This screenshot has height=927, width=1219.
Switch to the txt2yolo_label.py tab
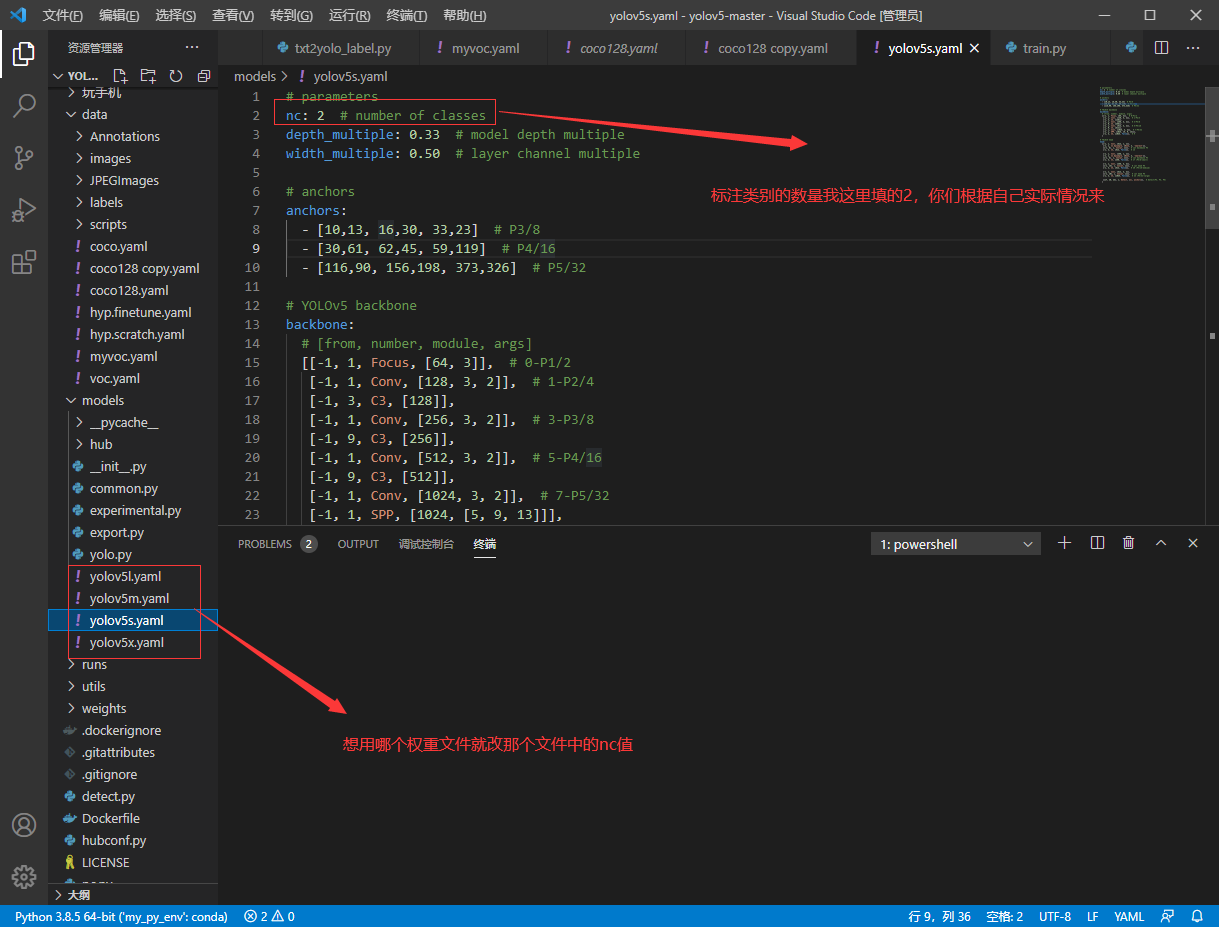342,48
